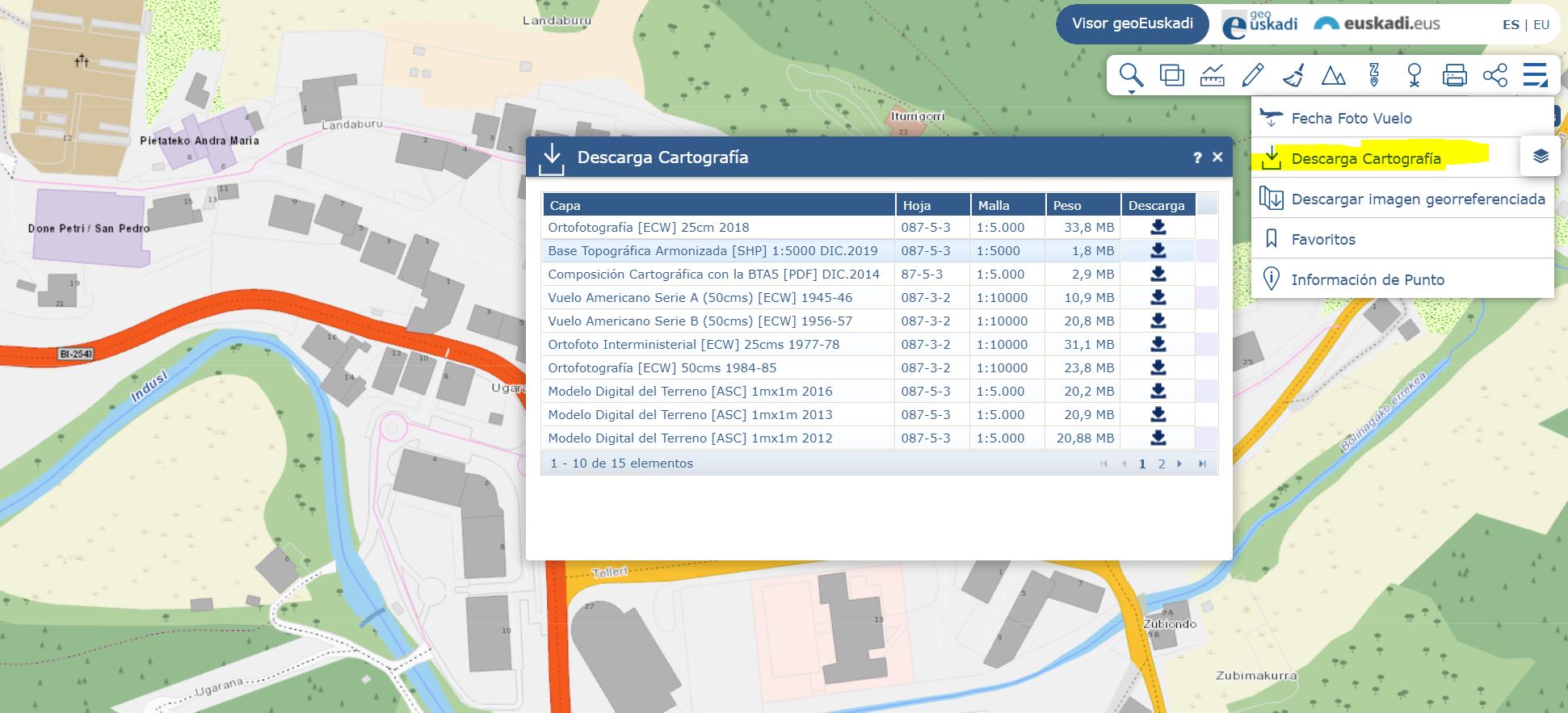The width and height of the screenshot is (1568, 713).
Task: Choose Descargar imagen georreferenciada option
Action: click(1417, 199)
